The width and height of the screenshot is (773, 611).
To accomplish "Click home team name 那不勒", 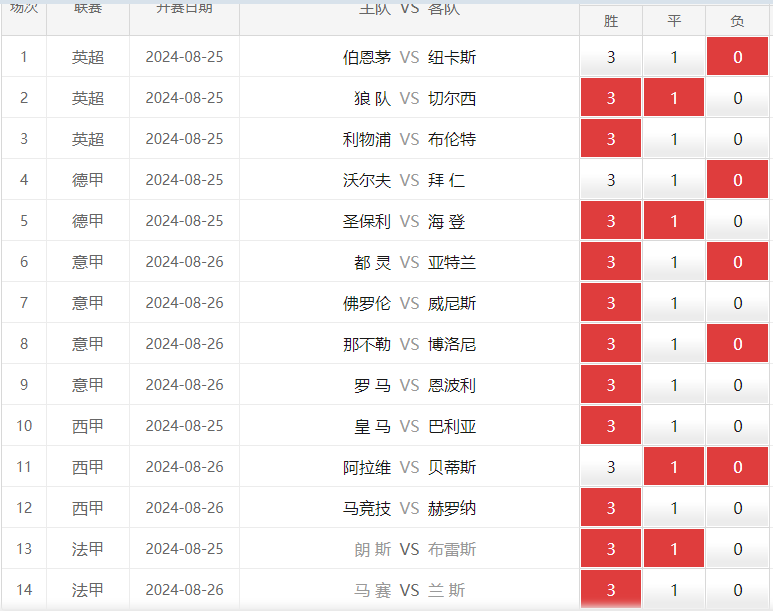I will click(367, 344).
